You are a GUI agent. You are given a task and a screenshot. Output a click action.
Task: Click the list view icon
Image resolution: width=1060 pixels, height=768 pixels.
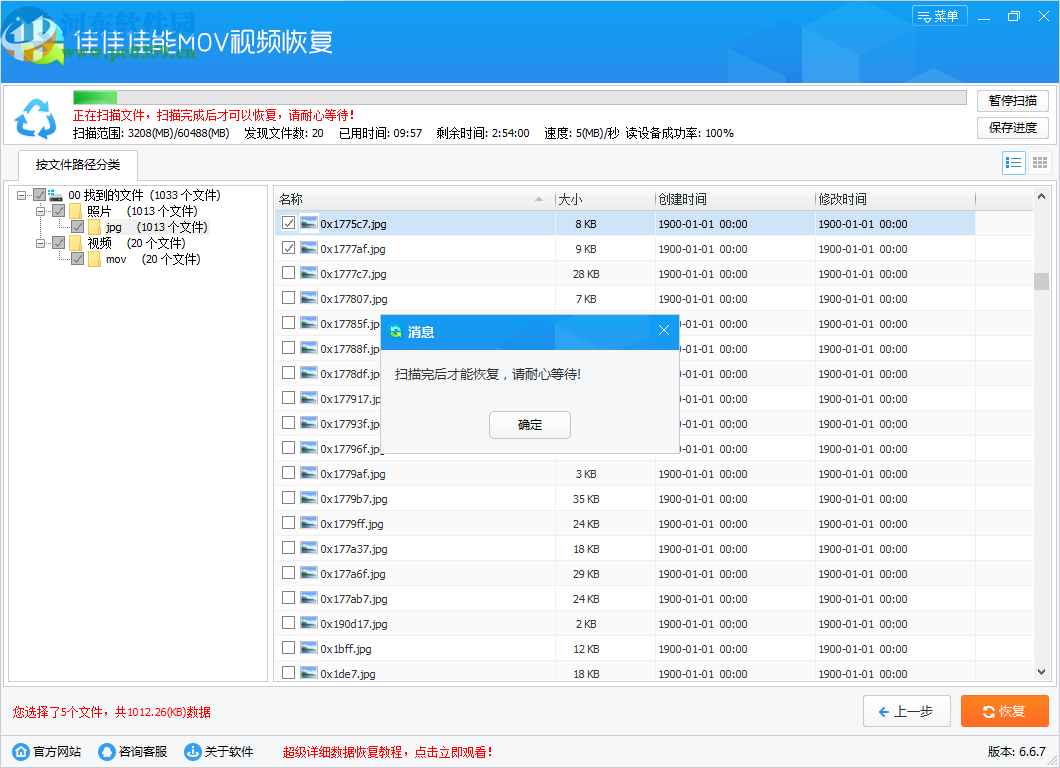point(1013,163)
